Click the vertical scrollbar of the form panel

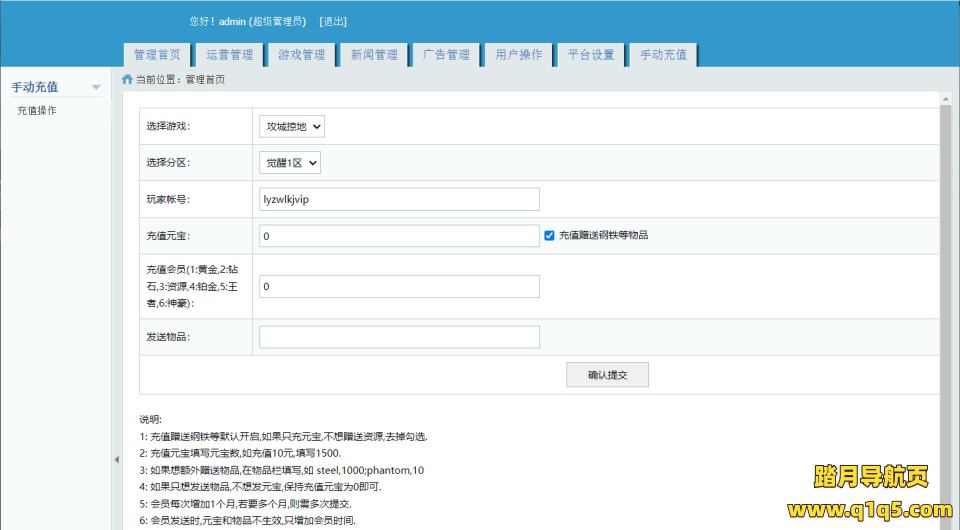tap(946, 300)
